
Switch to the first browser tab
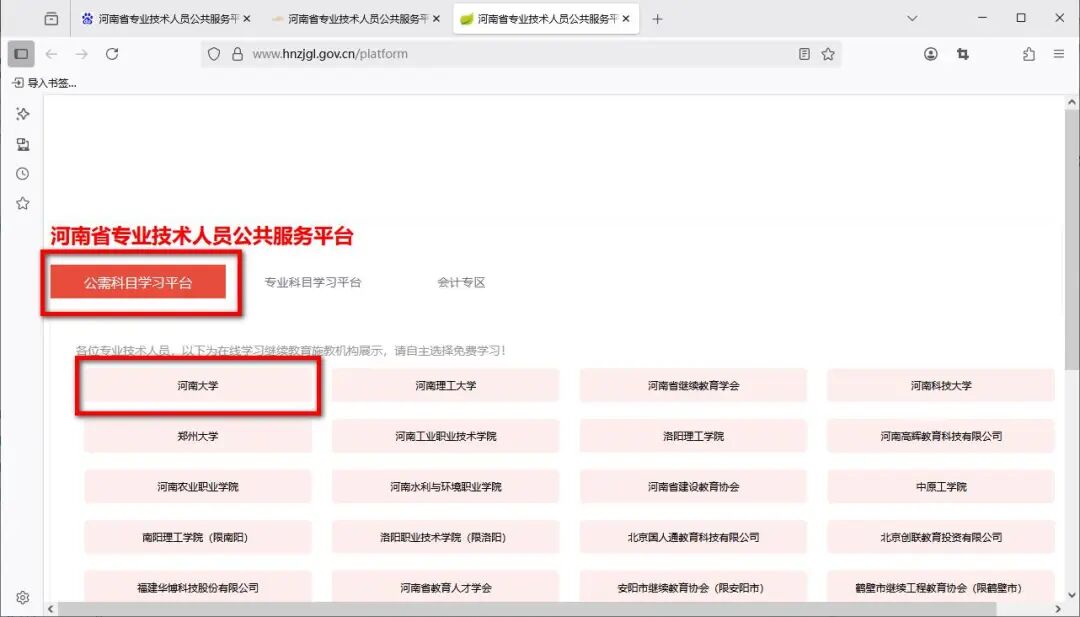pyautogui.click(x=165, y=19)
